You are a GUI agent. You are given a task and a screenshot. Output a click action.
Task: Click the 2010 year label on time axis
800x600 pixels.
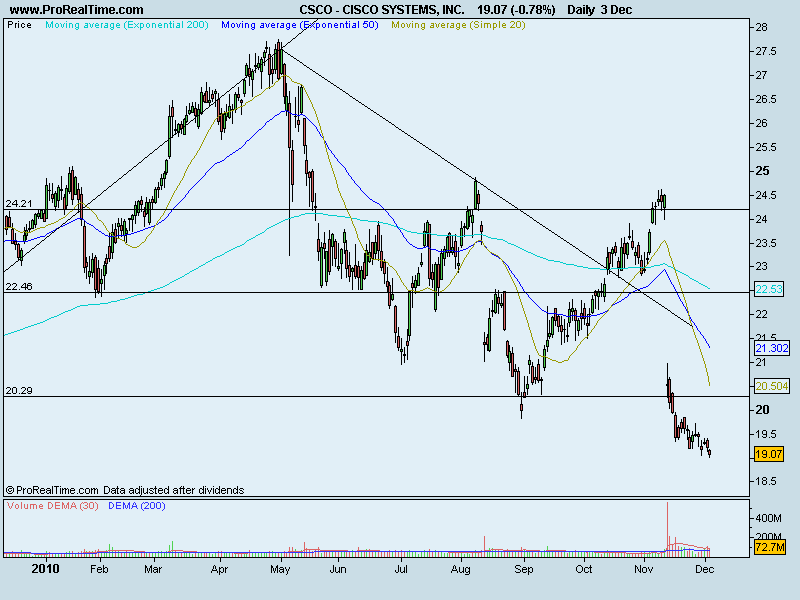(x=45, y=569)
